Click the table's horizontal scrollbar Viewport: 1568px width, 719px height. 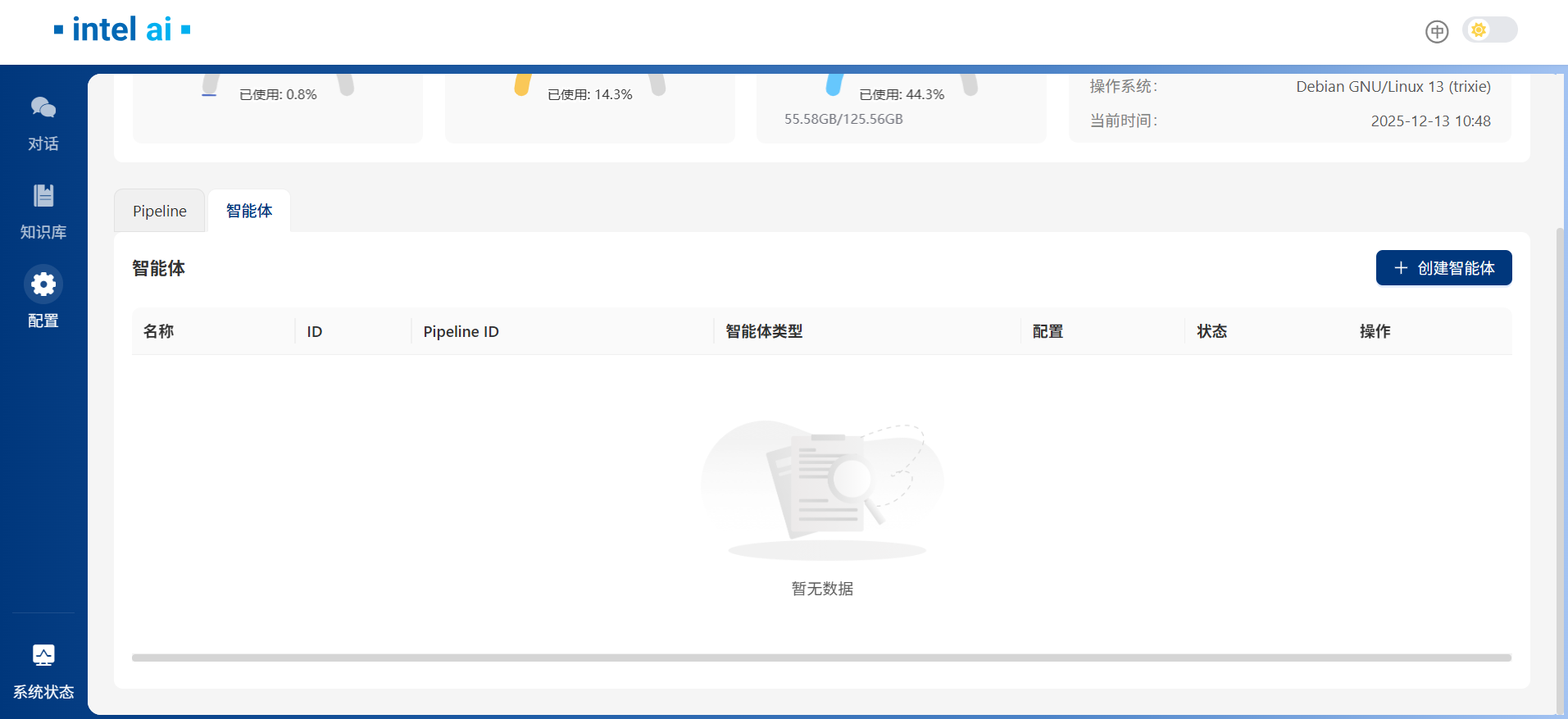(821, 658)
